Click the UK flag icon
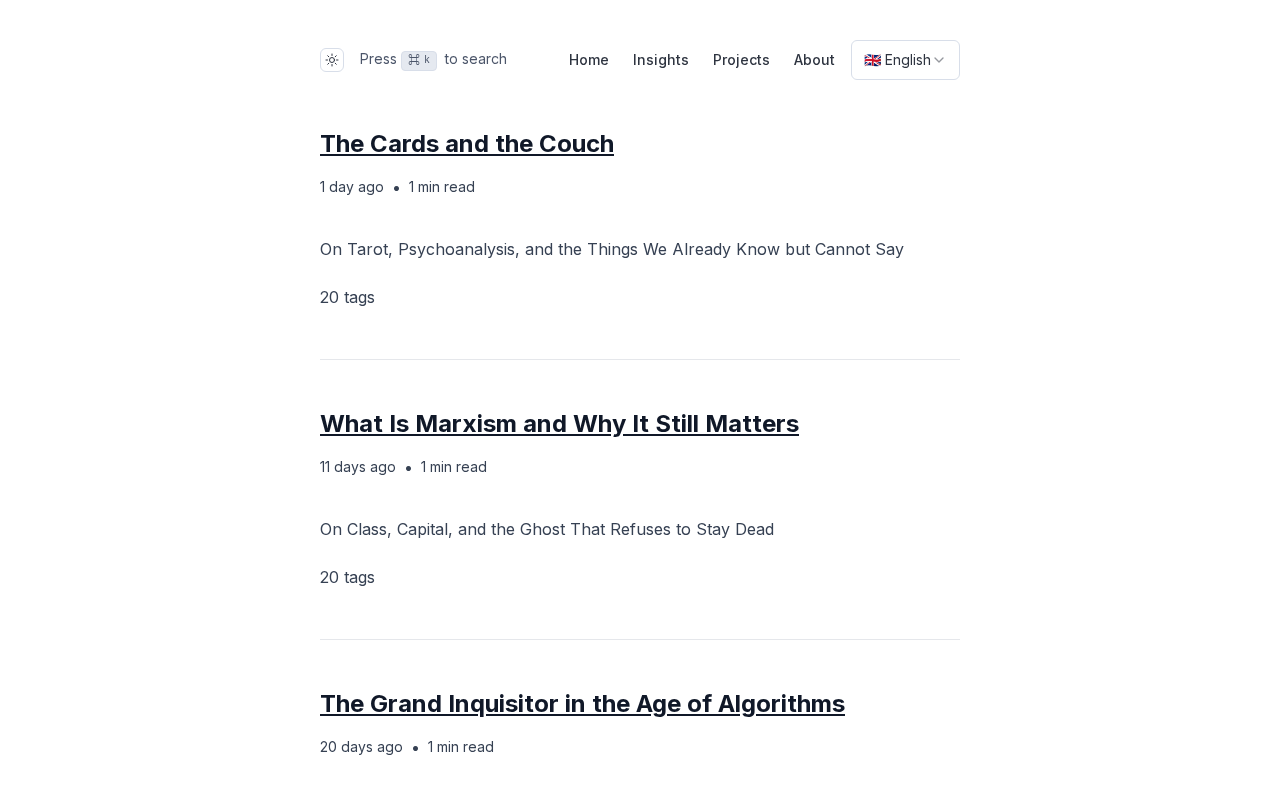This screenshot has height=800, width=1280. pyautogui.click(x=872, y=60)
